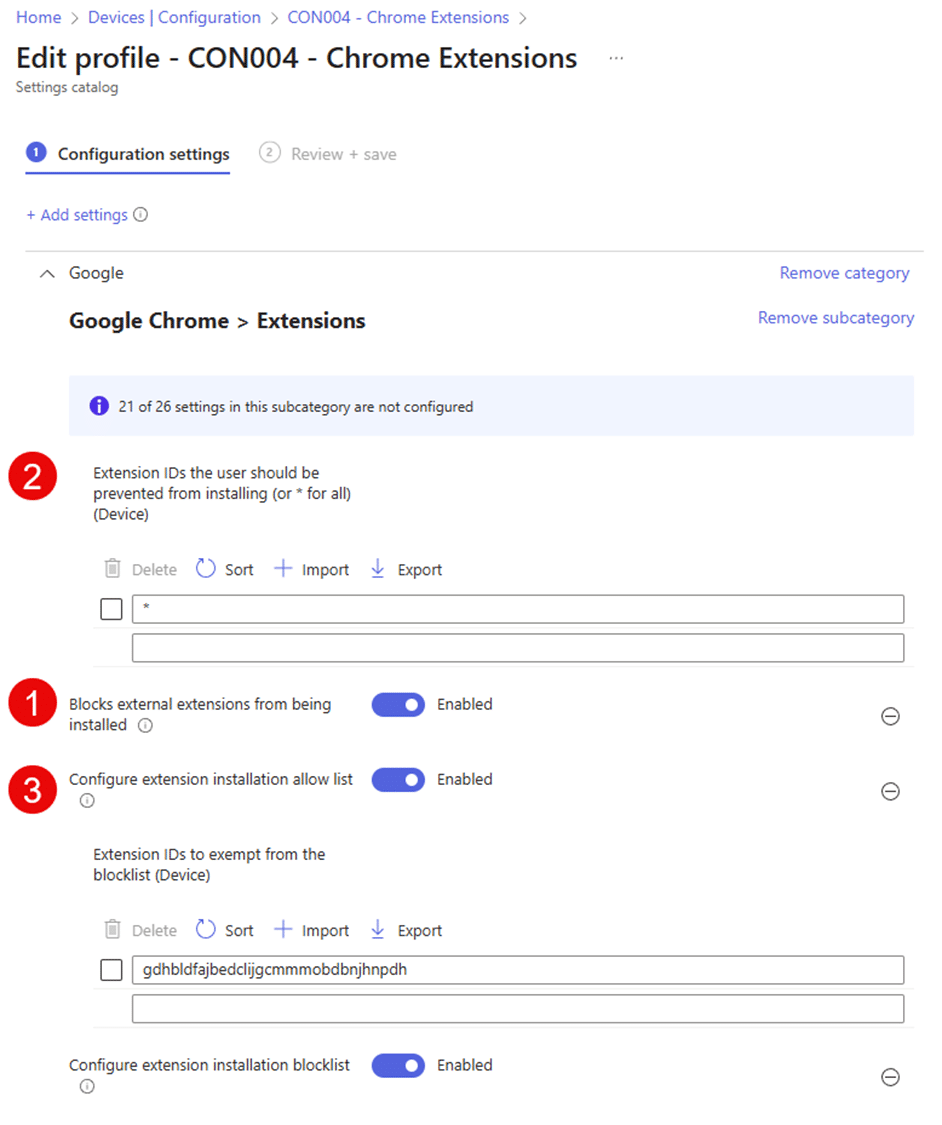
Task: Switch to the Review + save tab
Action: tap(343, 154)
